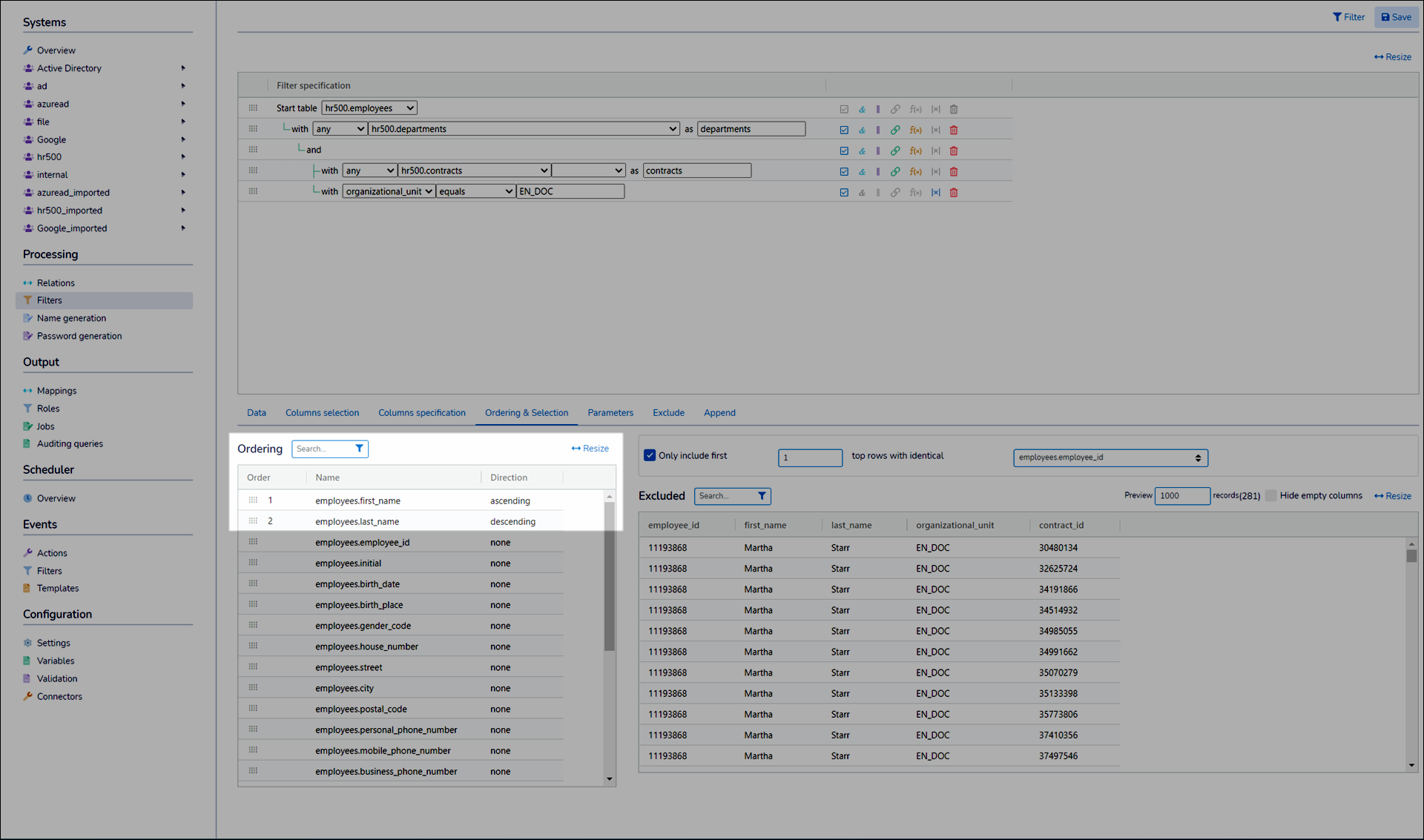Image resolution: width=1424 pixels, height=840 pixels.
Task: Switch to the Columns selection tab
Action: click(x=322, y=413)
